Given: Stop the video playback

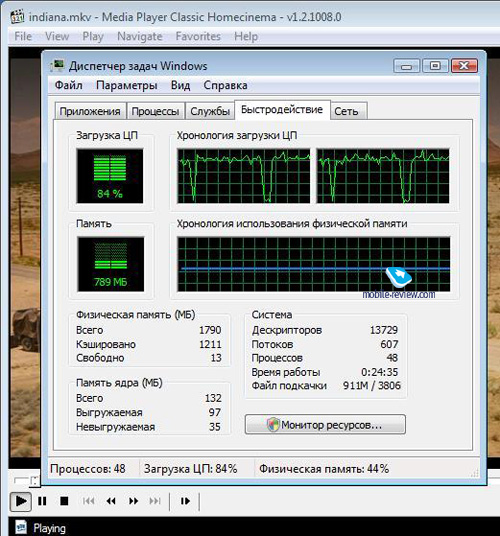Looking at the screenshot, I should pos(64,501).
